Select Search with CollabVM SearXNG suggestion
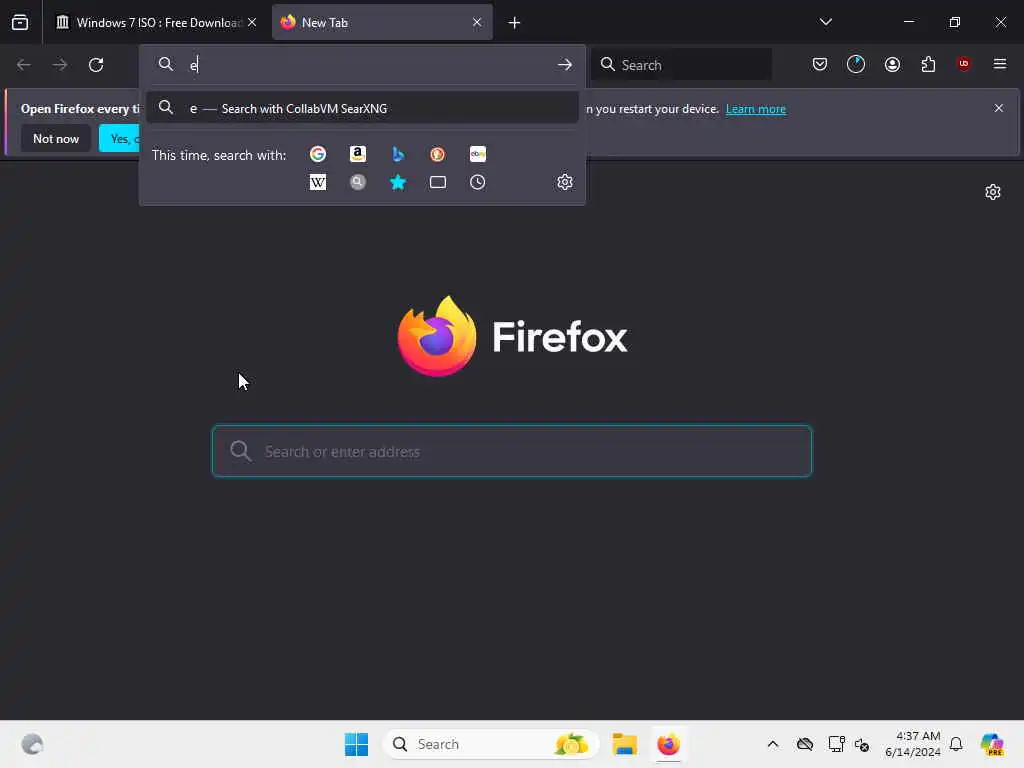 click(x=362, y=108)
